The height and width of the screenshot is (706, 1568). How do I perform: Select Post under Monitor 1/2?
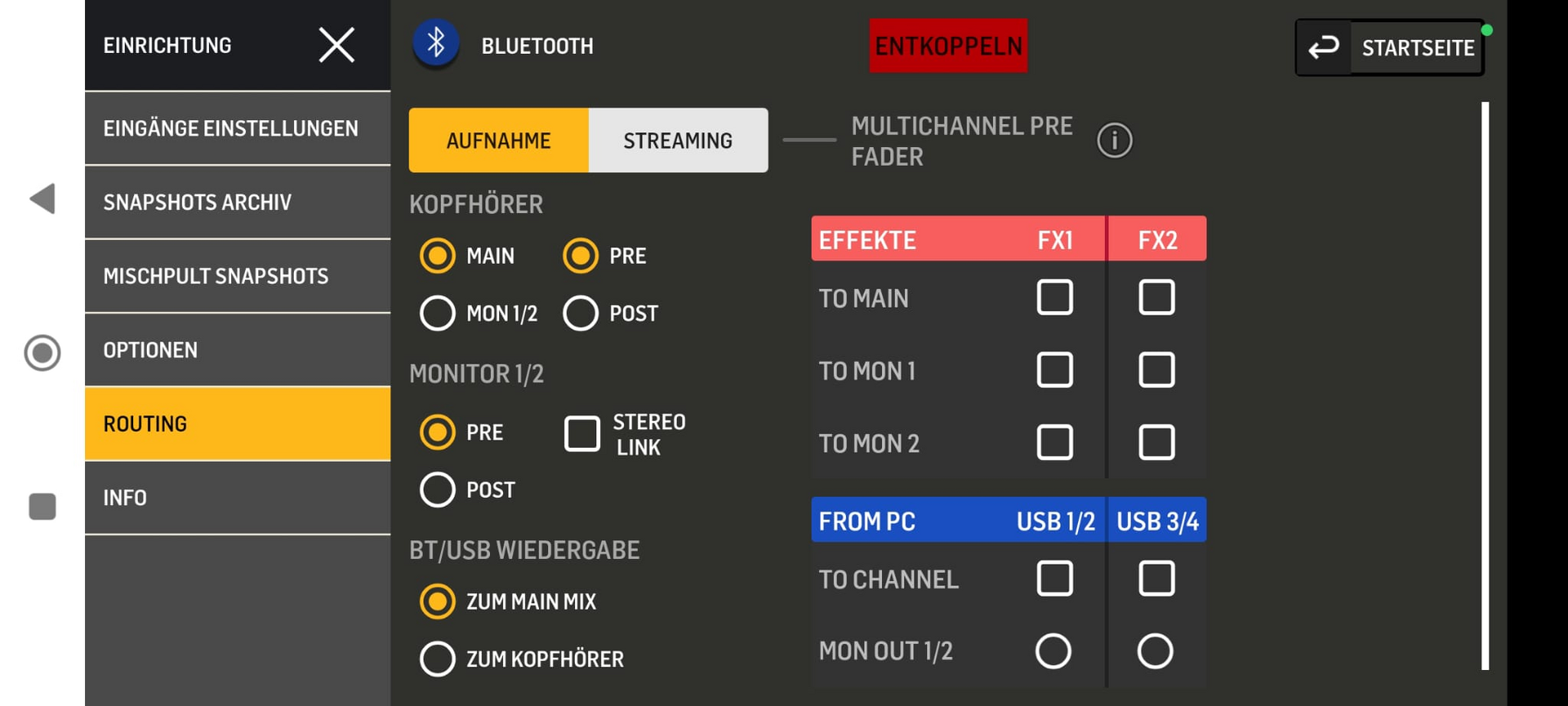click(x=438, y=489)
